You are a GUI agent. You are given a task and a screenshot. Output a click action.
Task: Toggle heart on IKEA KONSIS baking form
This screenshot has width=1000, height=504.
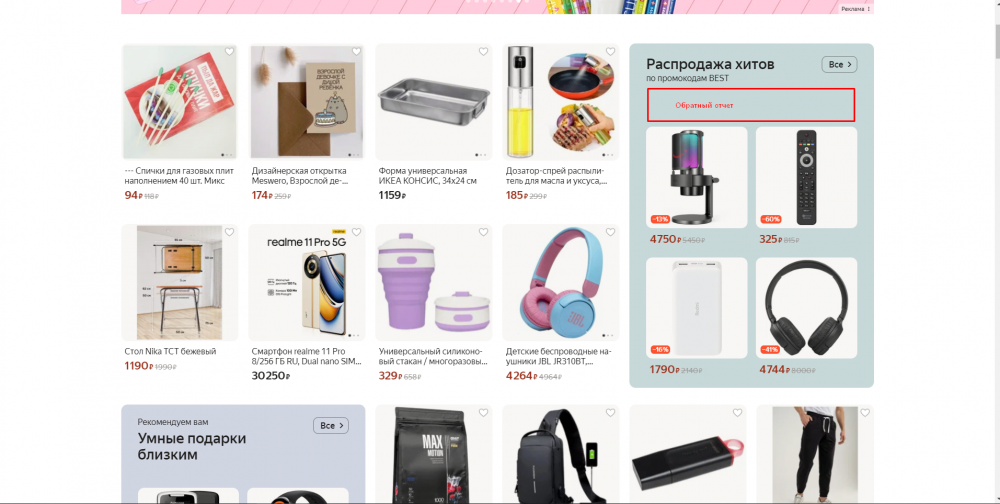pos(483,52)
